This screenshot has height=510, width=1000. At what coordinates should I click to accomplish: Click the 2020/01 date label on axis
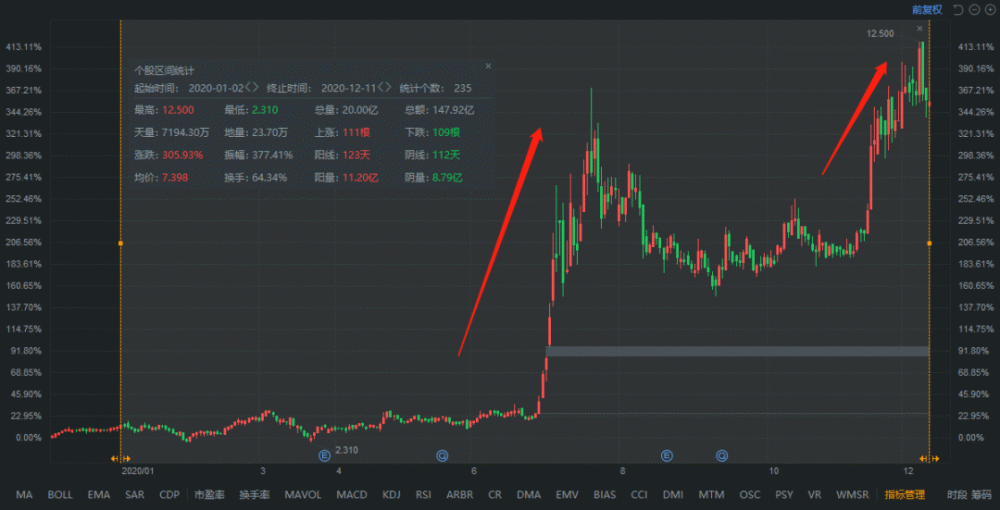[138, 470]
